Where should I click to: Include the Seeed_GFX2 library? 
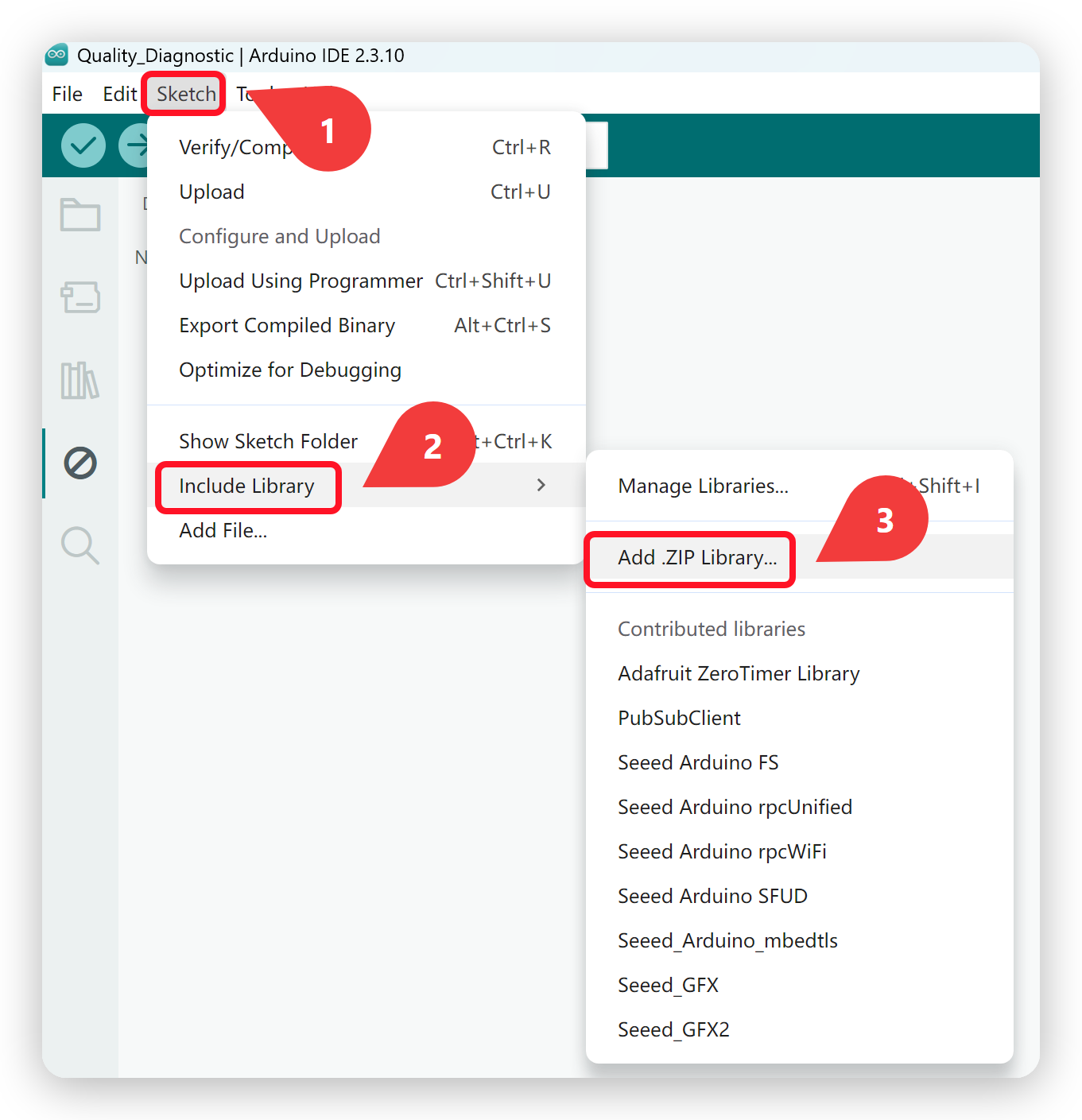800,1029
